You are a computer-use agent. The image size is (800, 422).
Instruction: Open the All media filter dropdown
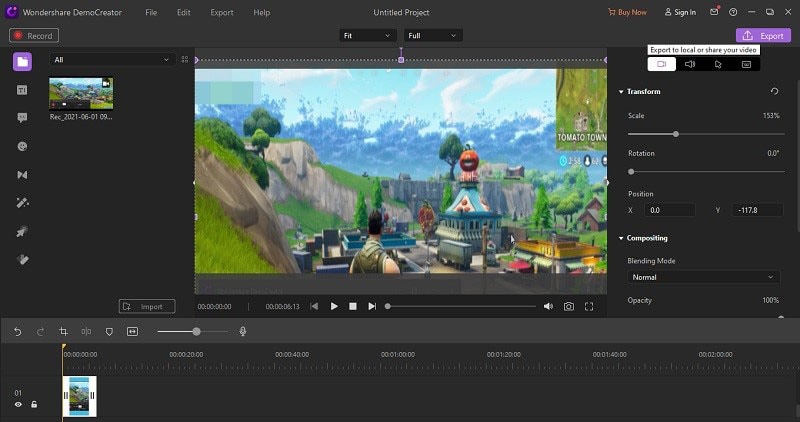[x=112, y=60]
